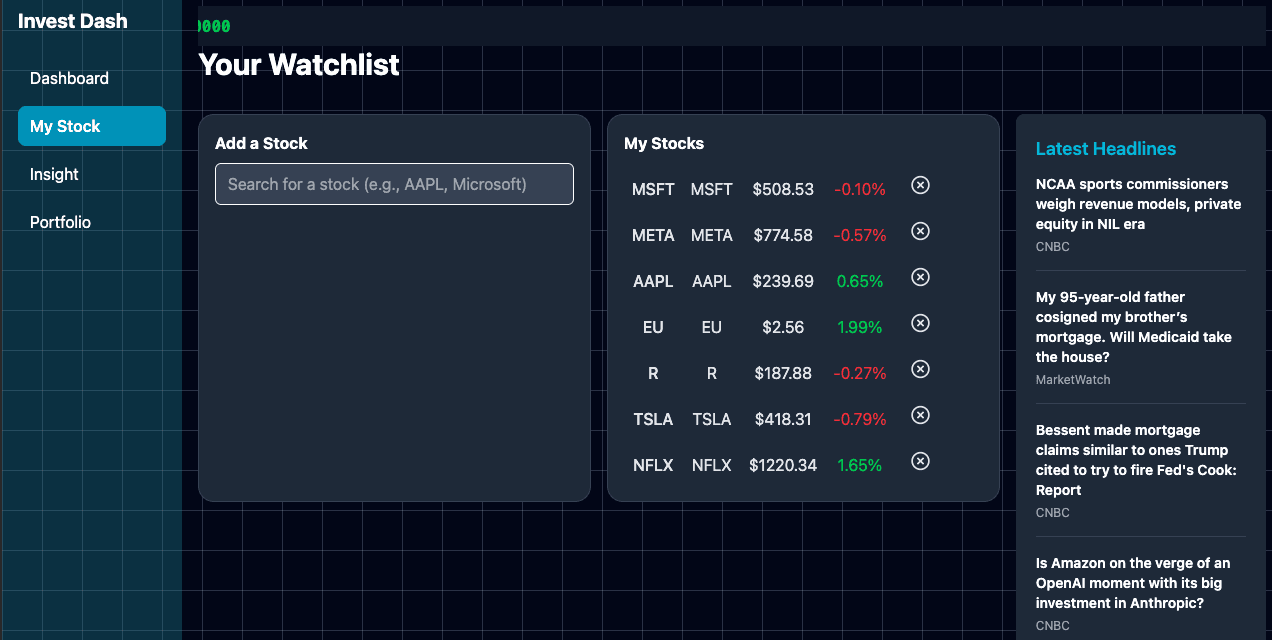Image resolution: width=1272 pixels, height=640 pixels.
Task: Remove TSLA from My Stocks
Action: [921, 415]
